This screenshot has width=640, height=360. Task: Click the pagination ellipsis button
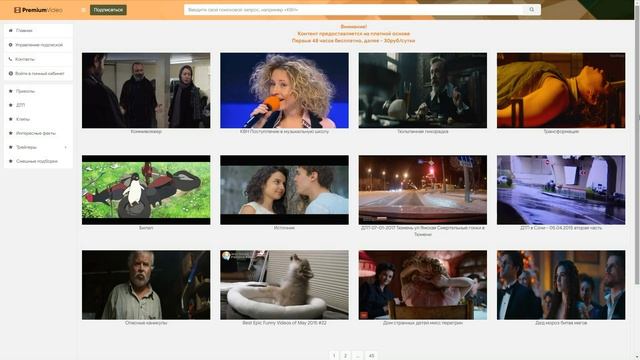pyautogui.click(x=358, y=356)
